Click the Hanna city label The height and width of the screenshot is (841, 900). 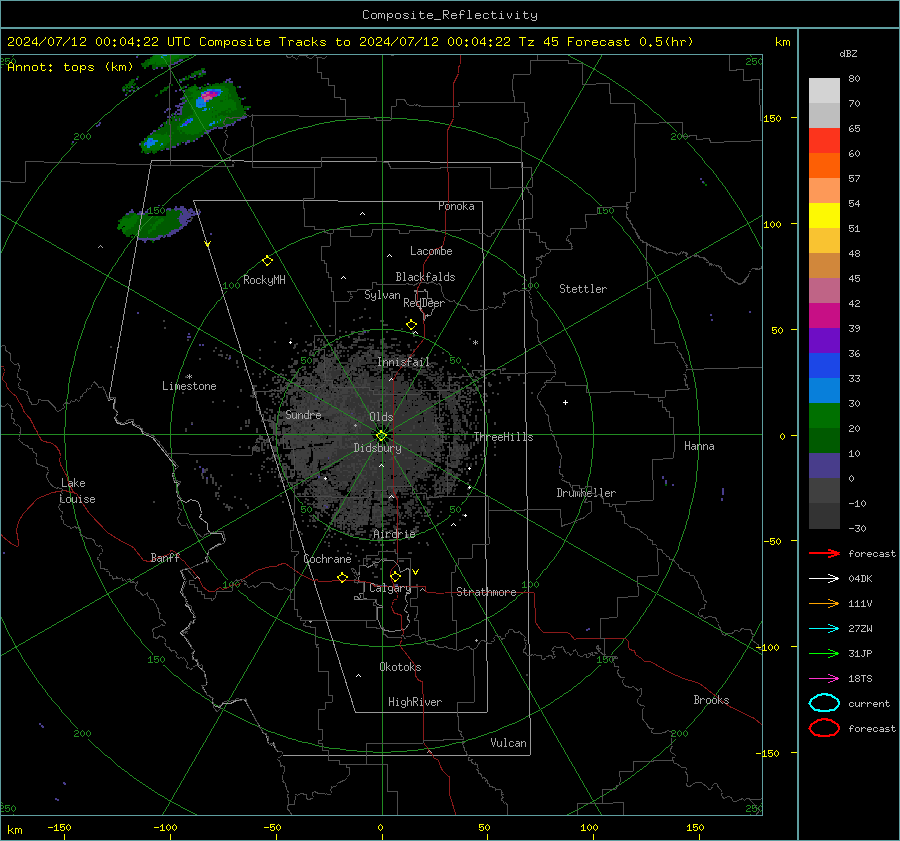coord(699,446)
